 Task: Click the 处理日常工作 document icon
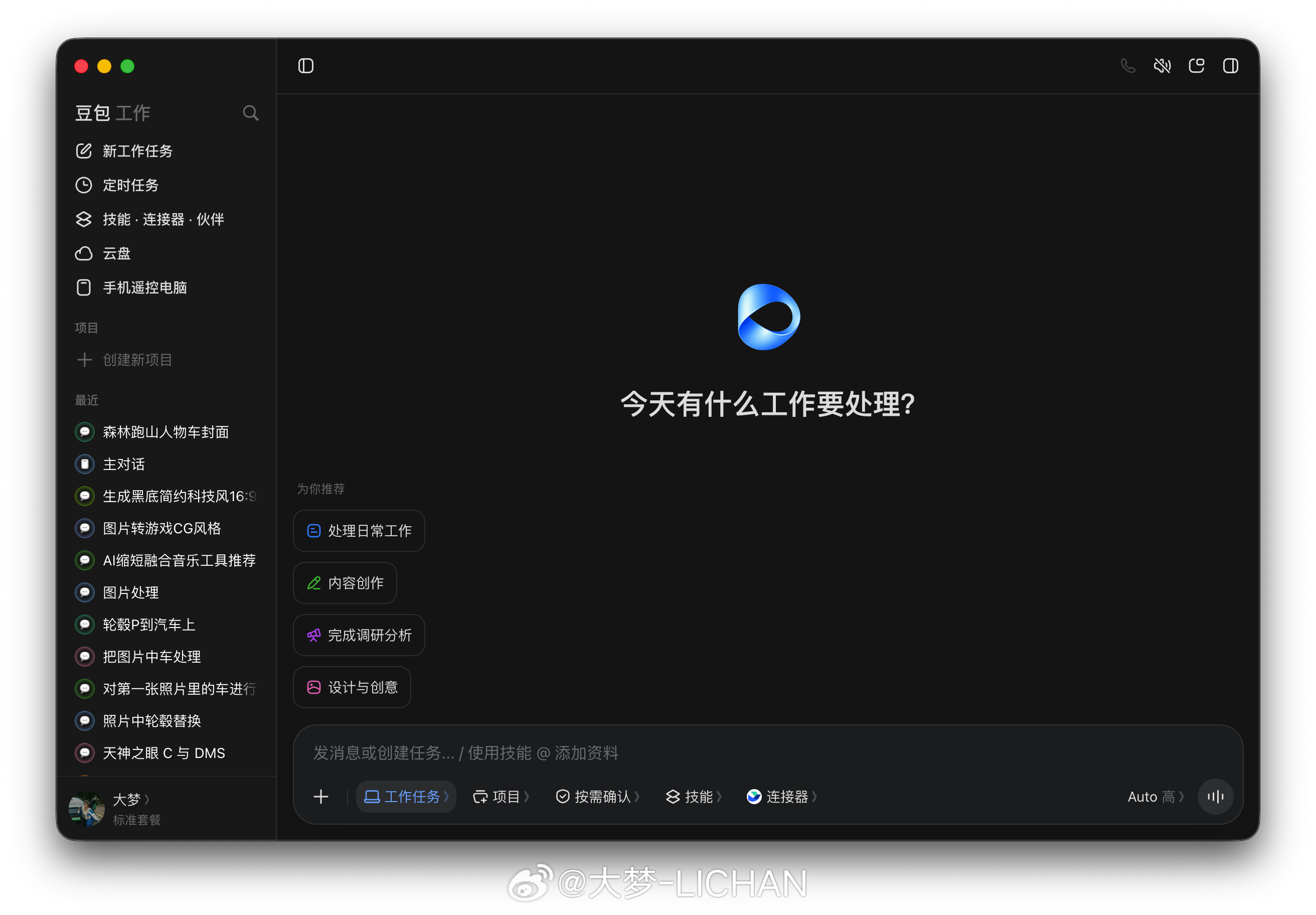[313, 530]
